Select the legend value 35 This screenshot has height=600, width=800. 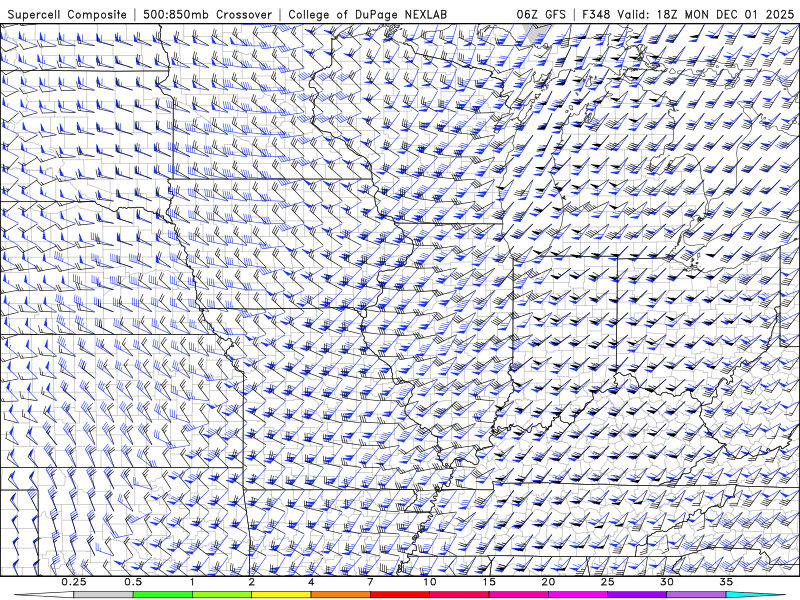click(726, 582)
